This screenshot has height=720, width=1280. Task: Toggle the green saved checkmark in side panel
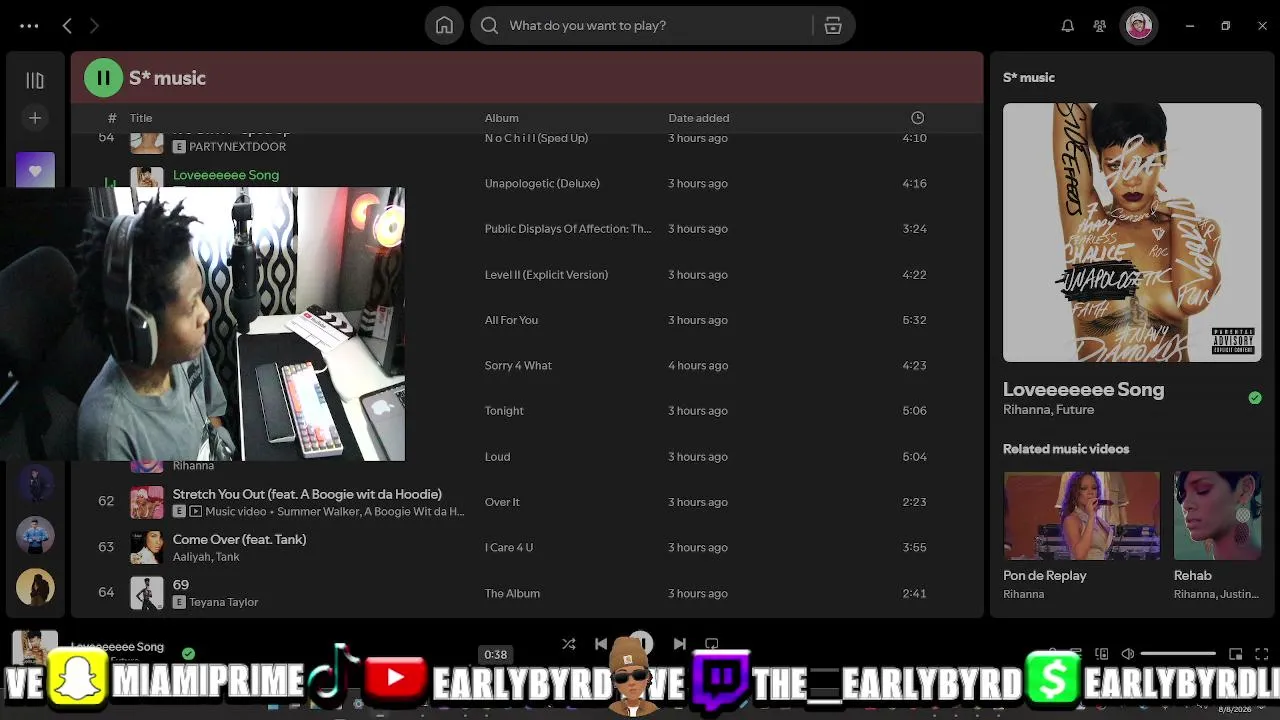coord(1255,398)
